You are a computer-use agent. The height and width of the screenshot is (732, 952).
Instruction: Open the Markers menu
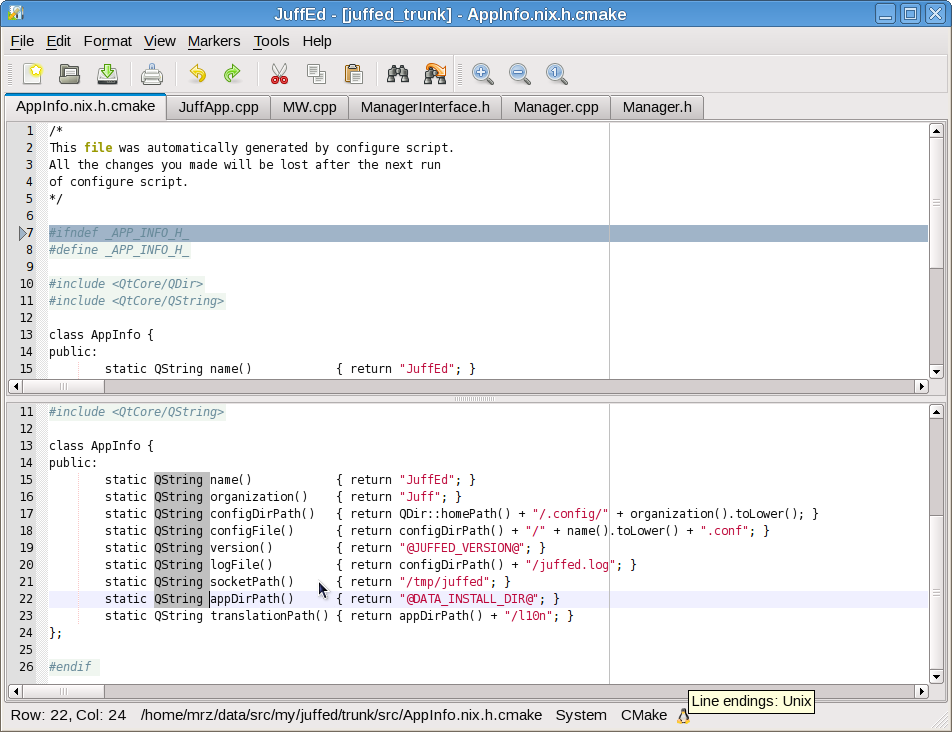tap(214, 41)
